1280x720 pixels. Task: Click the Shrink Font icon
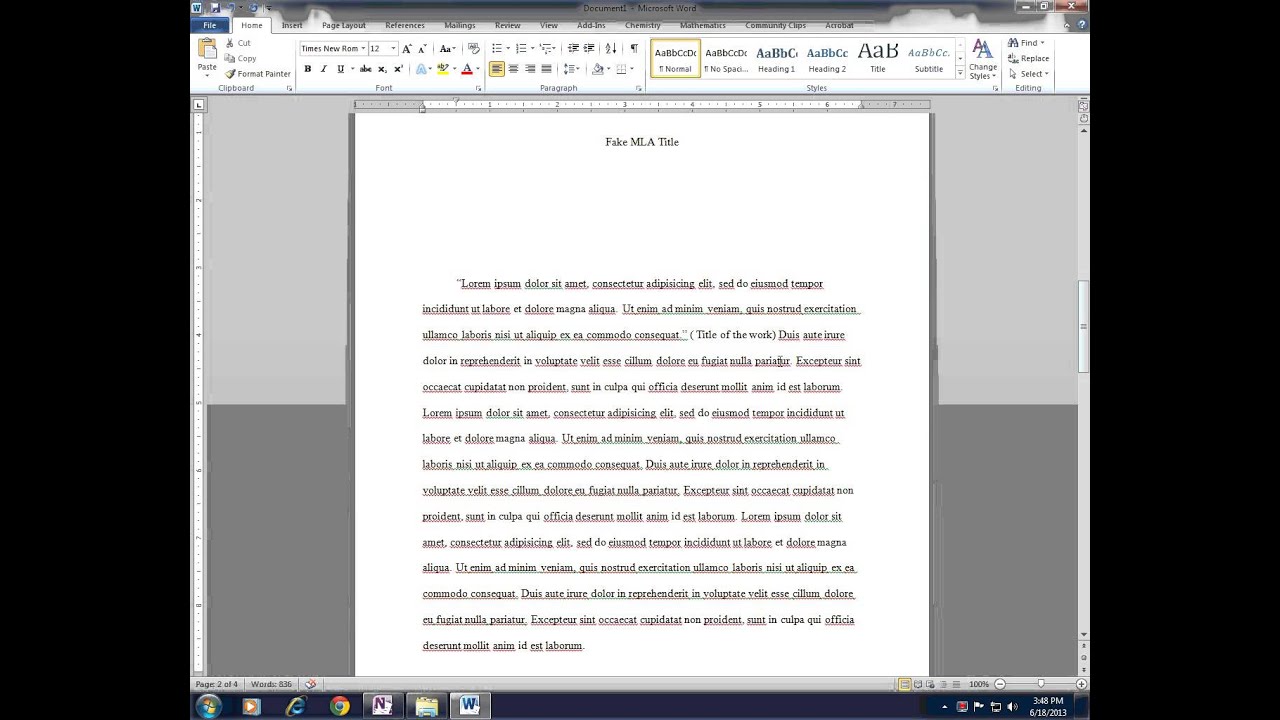click(422, 48)
